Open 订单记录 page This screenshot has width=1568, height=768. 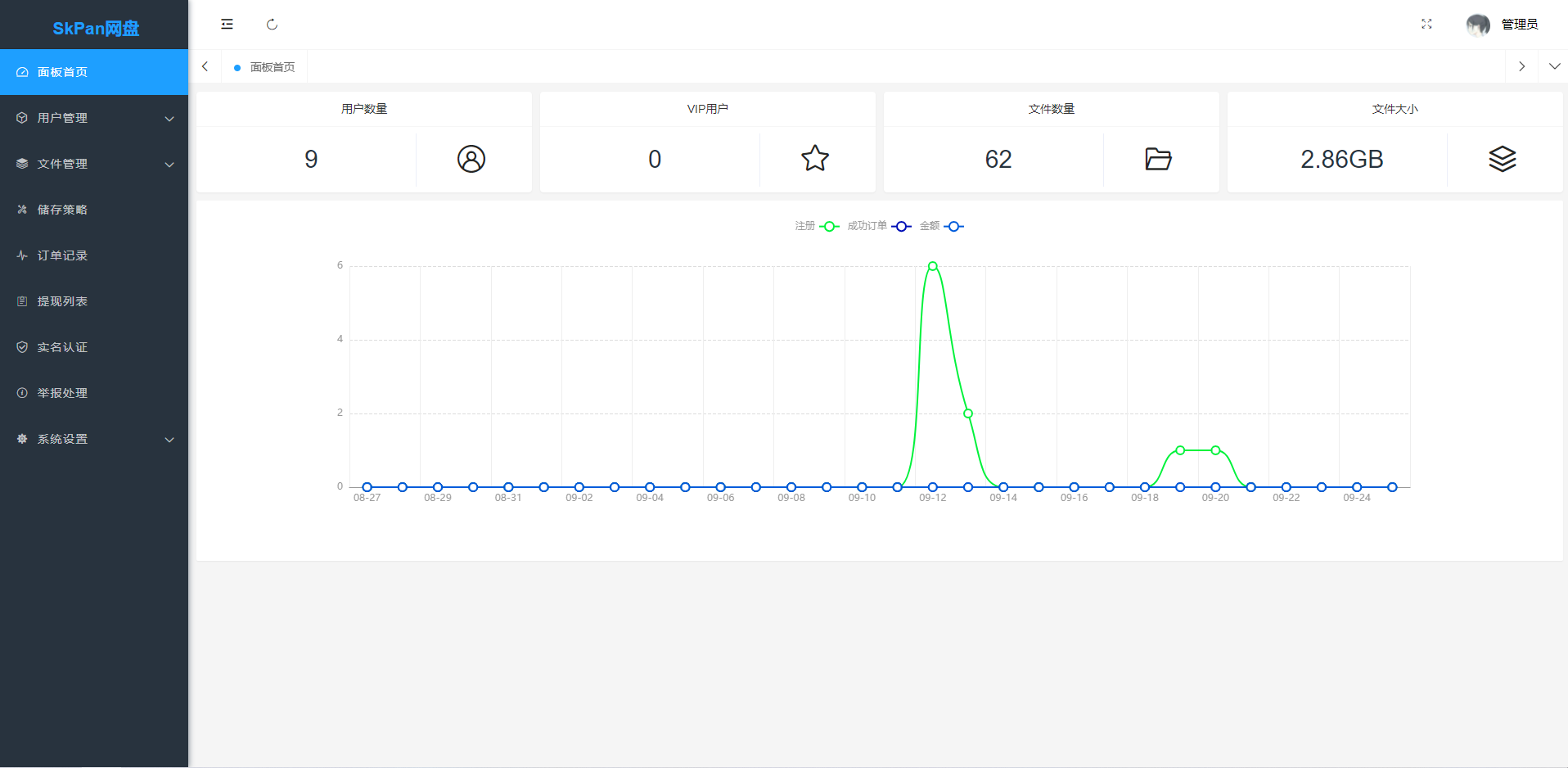pos(94,255)
